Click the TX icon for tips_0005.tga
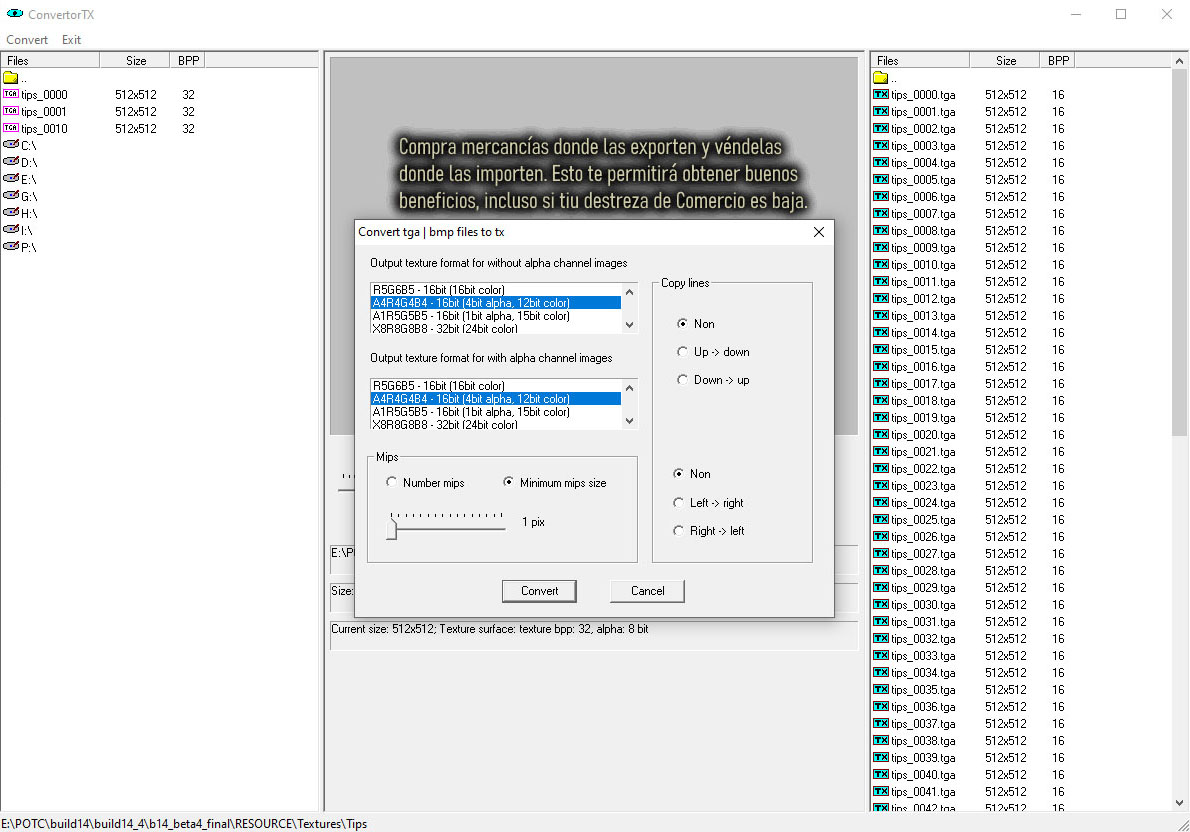The width and height of the screenshot is (1190, 832). point(880,179)
